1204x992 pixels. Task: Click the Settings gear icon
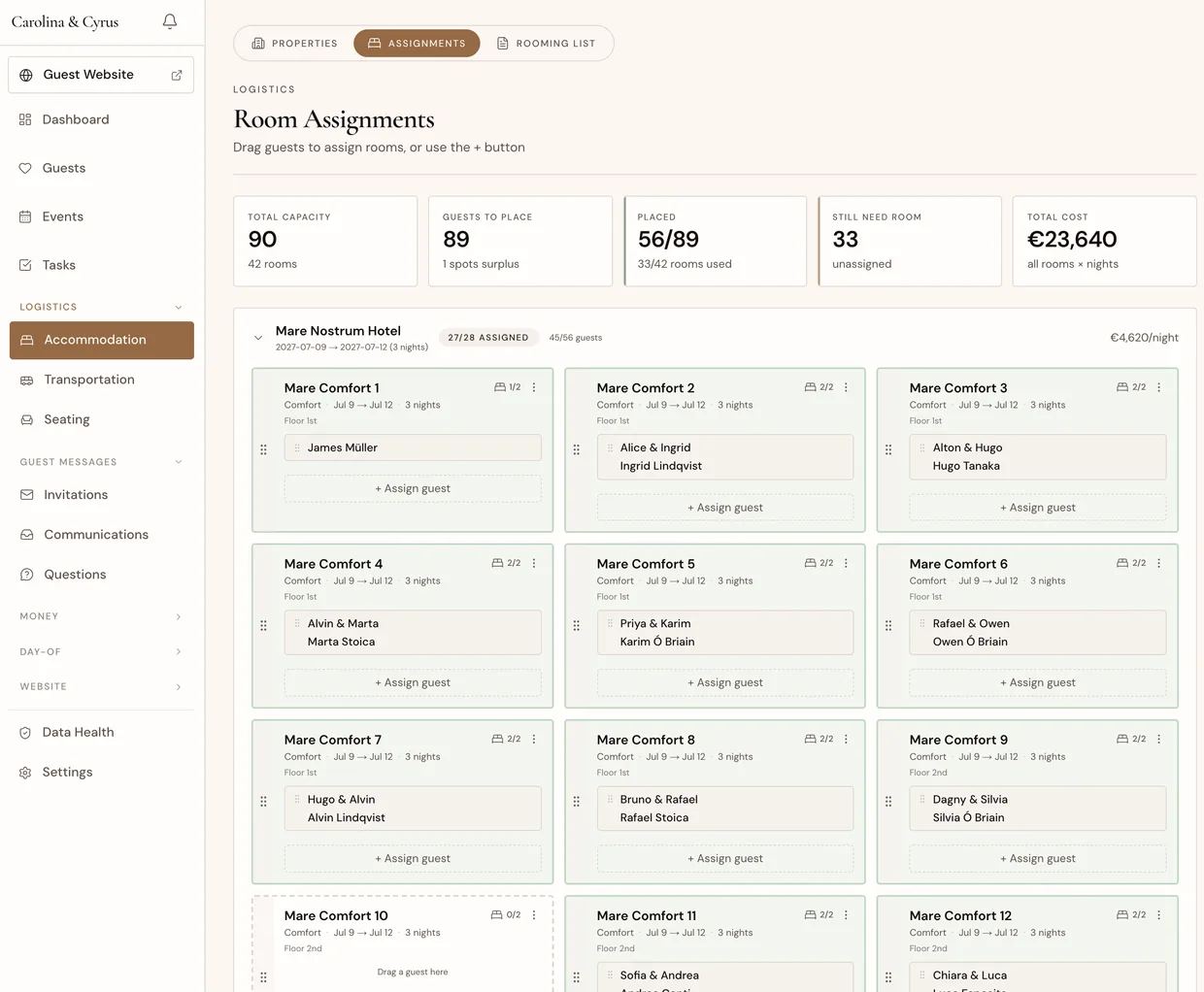[25, 773]
